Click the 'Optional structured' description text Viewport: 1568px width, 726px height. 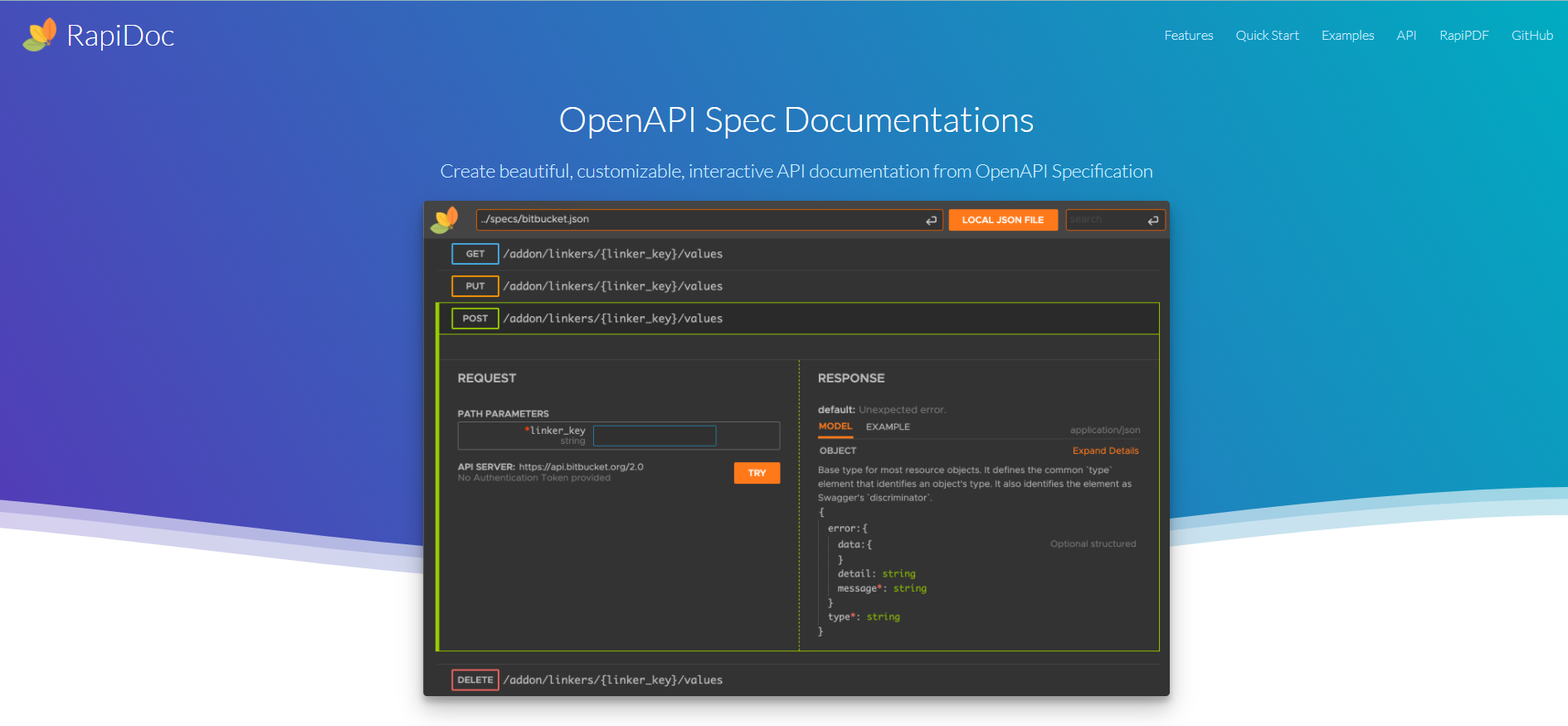(1093, 544)
